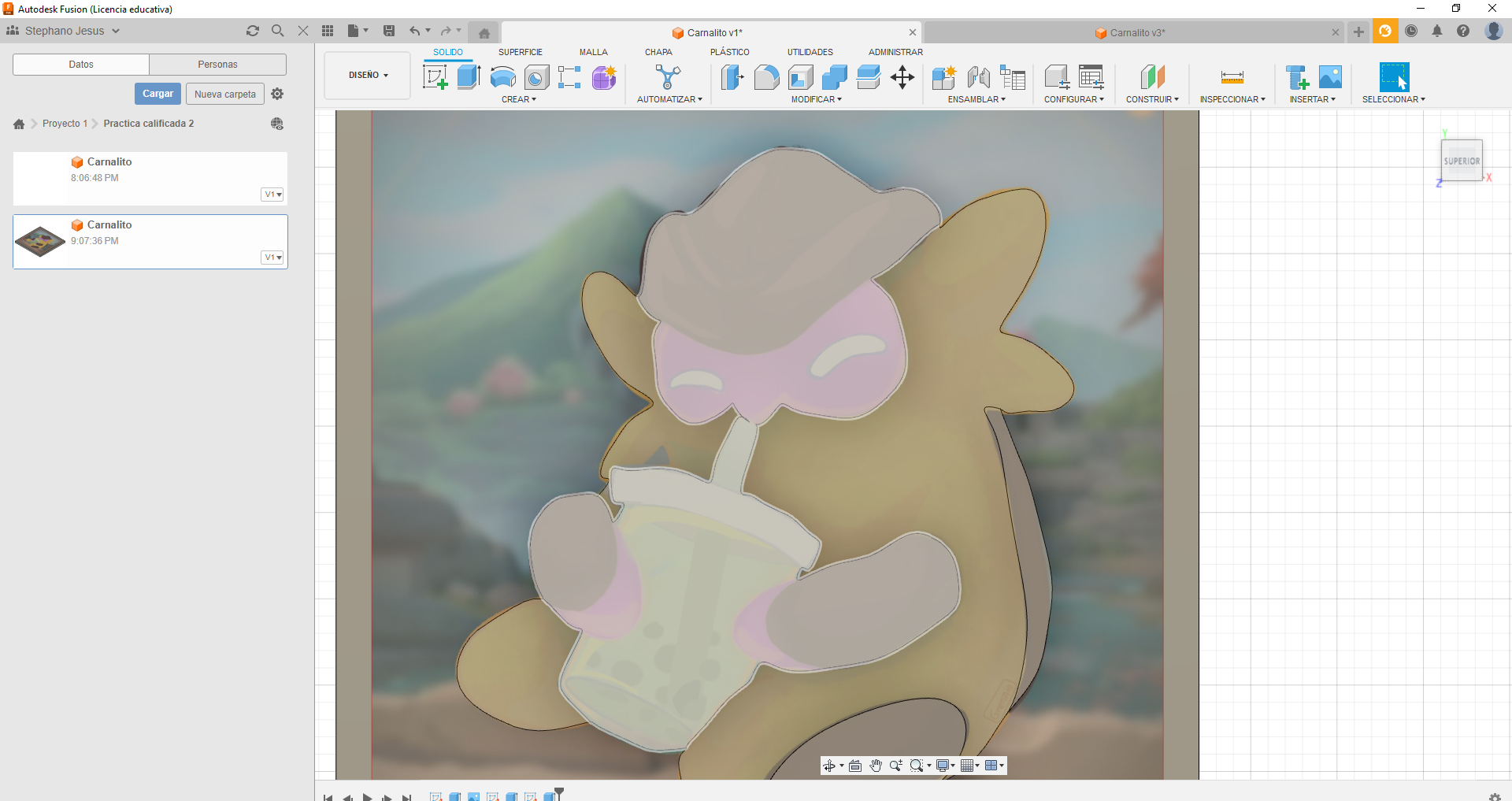This screenshot has height=801, width=1512.
Task: Switch to the Plástico tab
Action: click(730, 52)
